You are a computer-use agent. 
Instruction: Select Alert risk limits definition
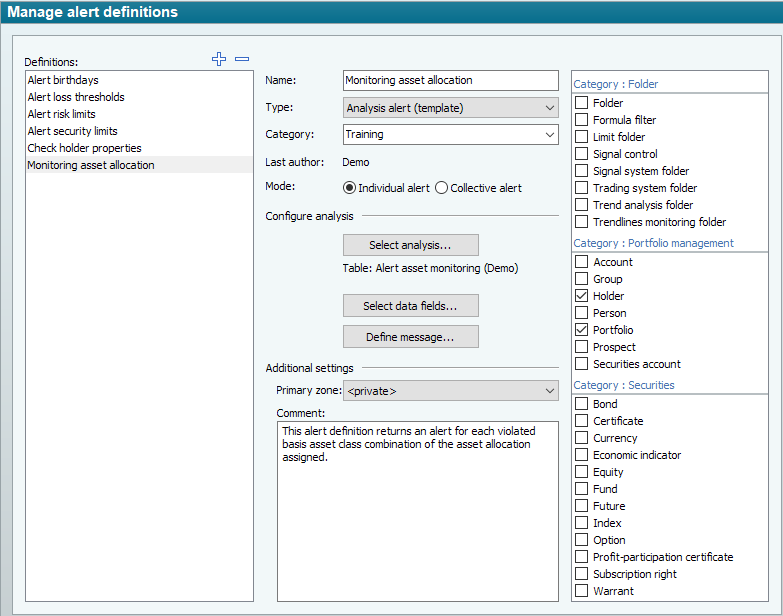[x=62, y=114]
